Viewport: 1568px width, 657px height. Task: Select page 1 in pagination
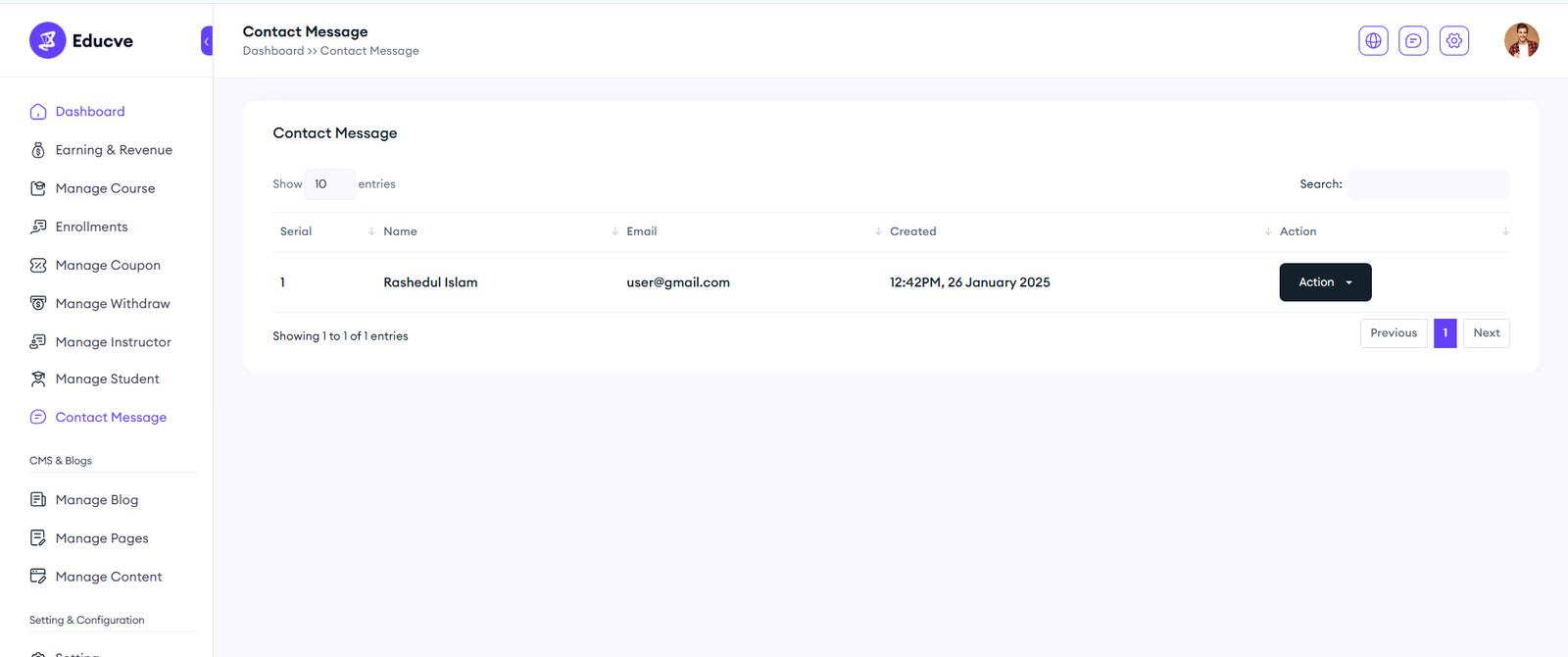(x=1445, y=333)
